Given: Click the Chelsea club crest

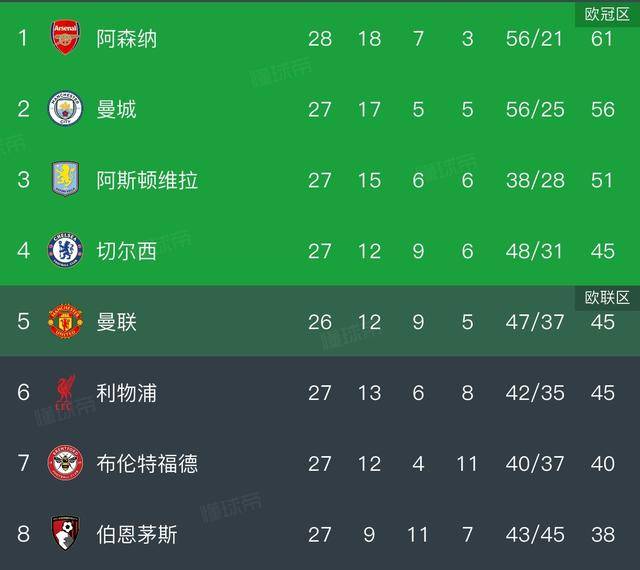Looking at the screenshot, I should pos(65,251).
